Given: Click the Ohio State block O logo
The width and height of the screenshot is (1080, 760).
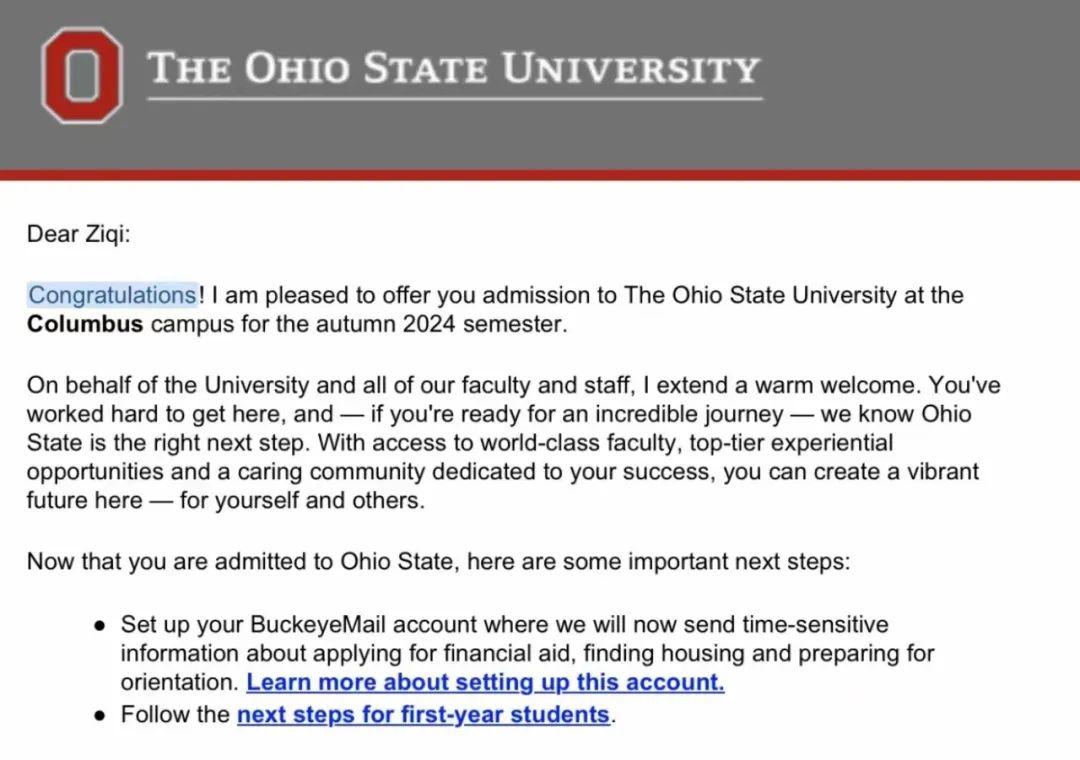Looking at the screenshot, I should (x=82, y=75).
